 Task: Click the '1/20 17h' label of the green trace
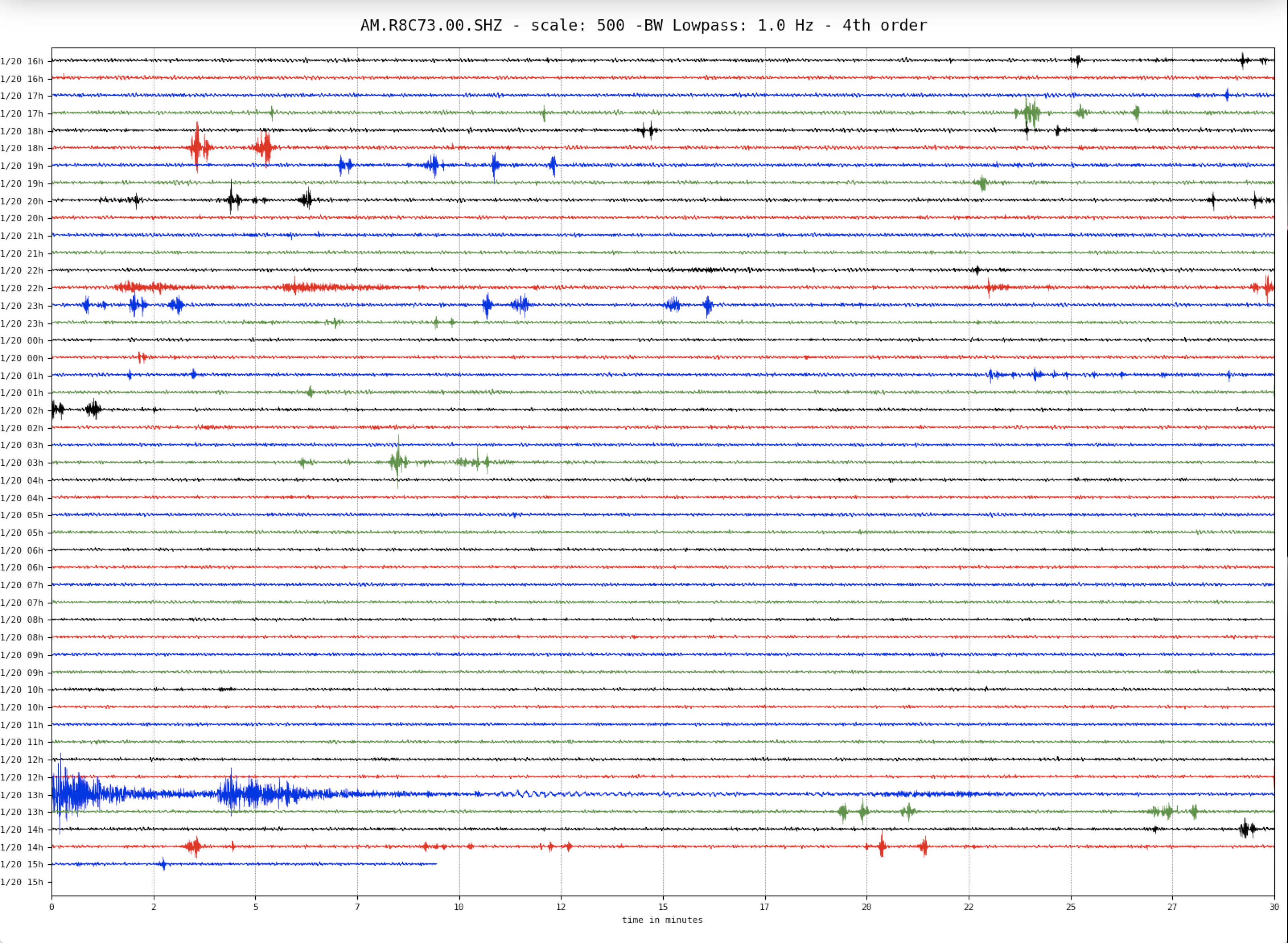pyautogui.click(x=22, y=113)
